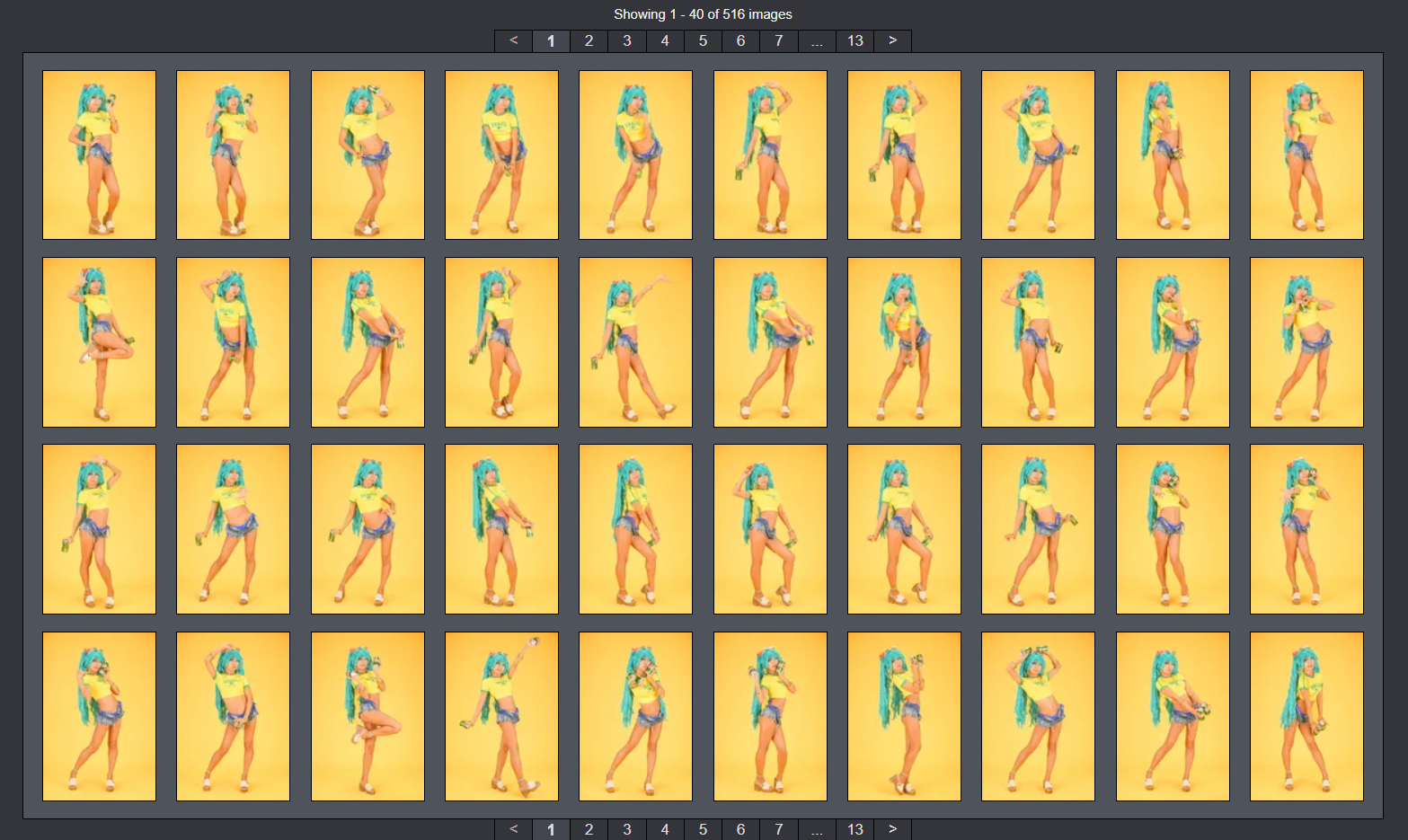Open seventh thumbnail in the third row
Image resolution: width=1408 pixels, height=840 pixels.
[x=904, y=529]
